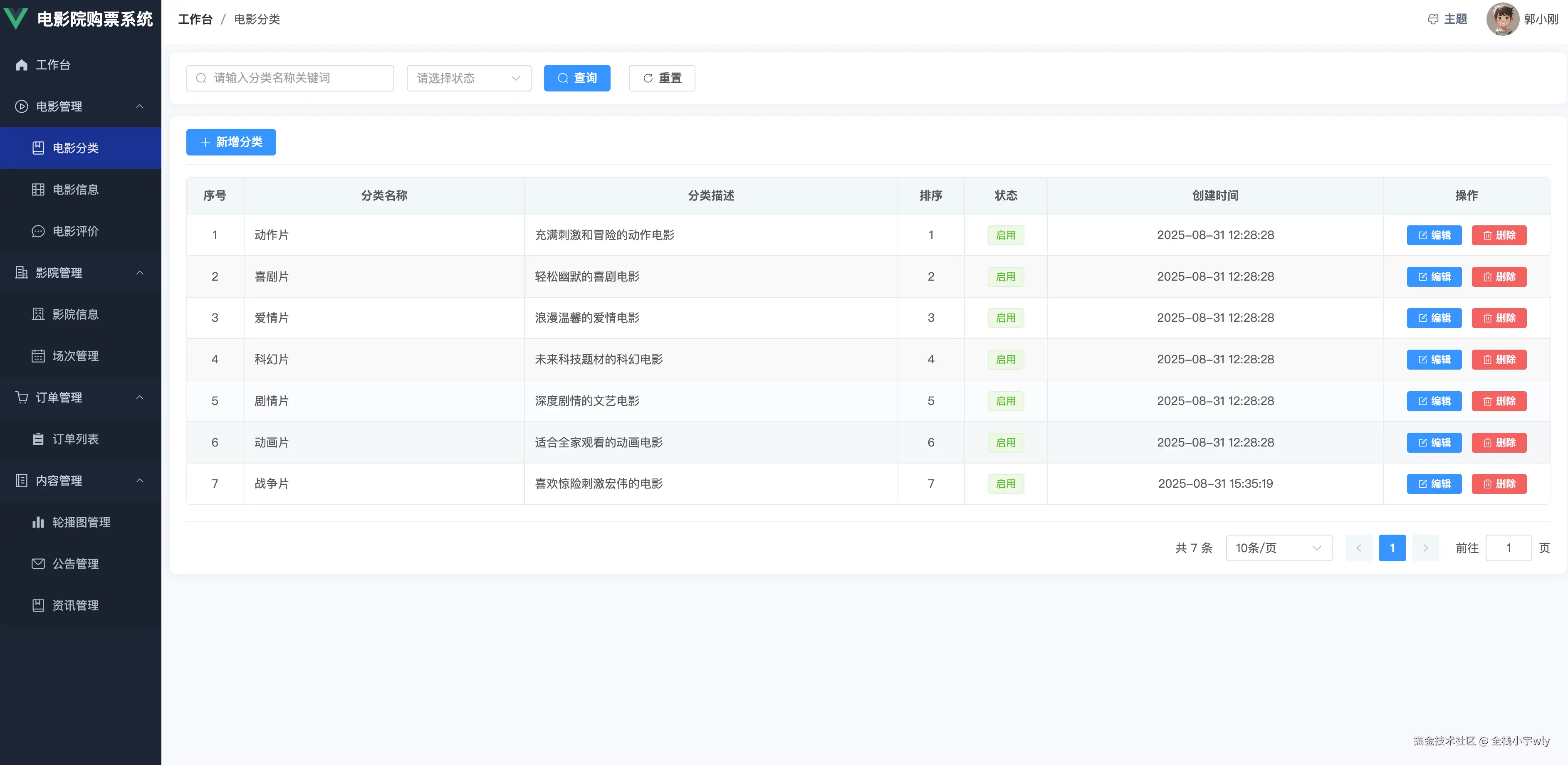Toggle 启用 status of 战争片 row
This screenshot has height=765, width=1568.
point(1006,483)
